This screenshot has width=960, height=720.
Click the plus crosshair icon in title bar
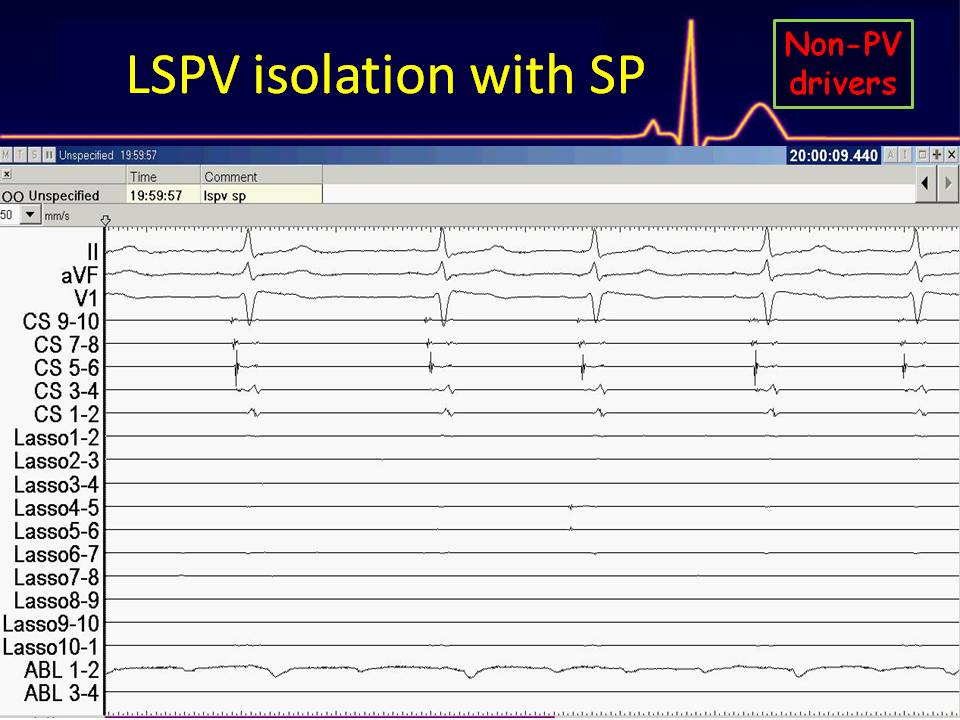[937, 155]
